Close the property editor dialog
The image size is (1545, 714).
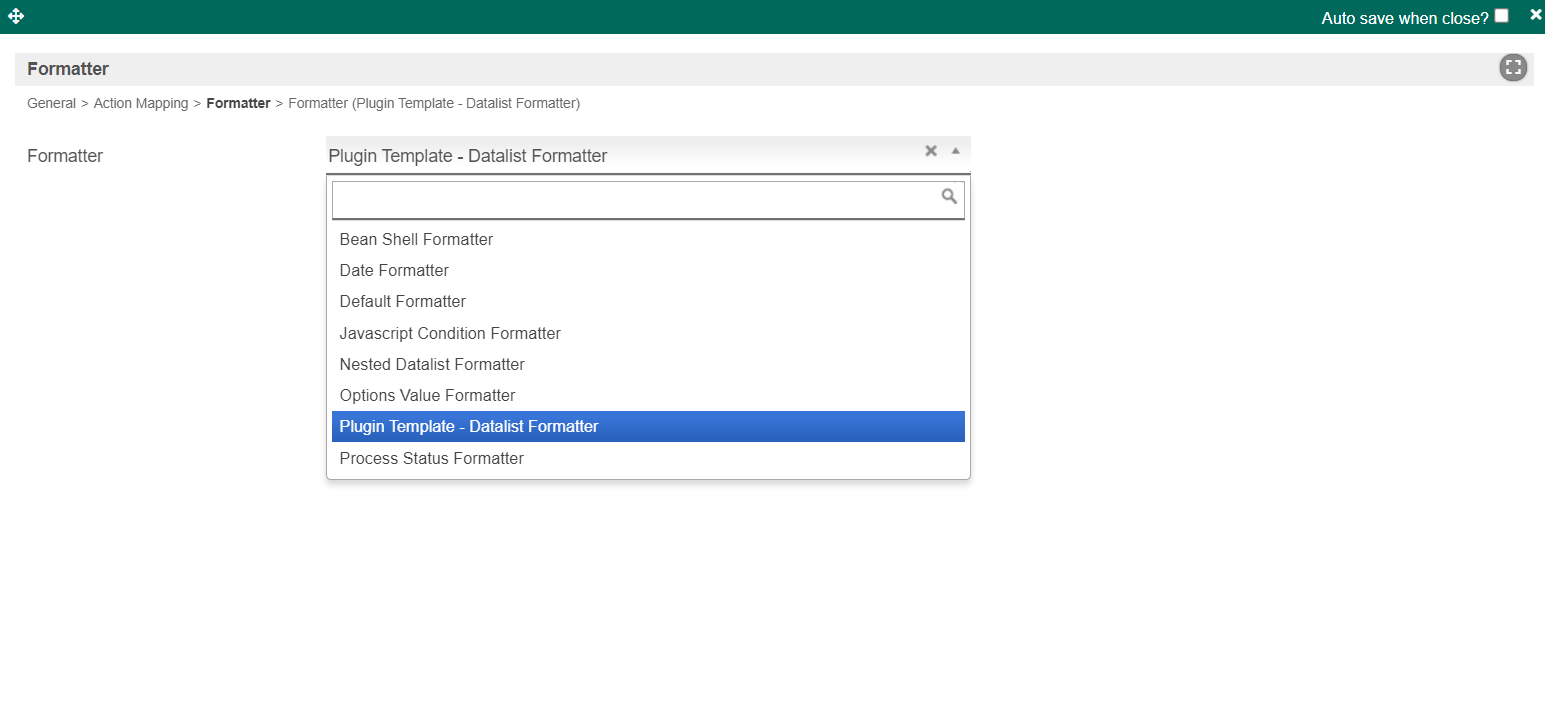pyautogui.click(x=1535, y=14)
